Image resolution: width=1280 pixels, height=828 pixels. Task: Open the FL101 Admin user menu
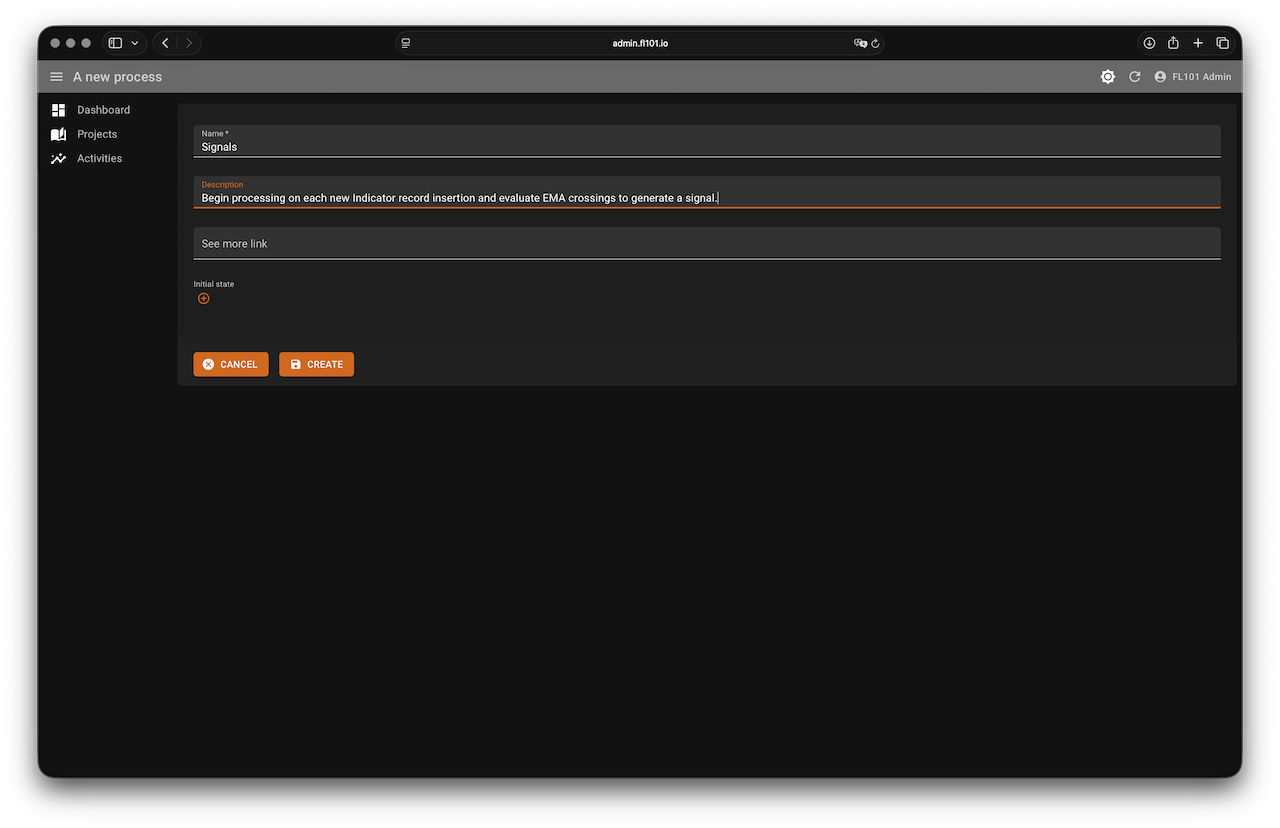(x=1192, y=77)
